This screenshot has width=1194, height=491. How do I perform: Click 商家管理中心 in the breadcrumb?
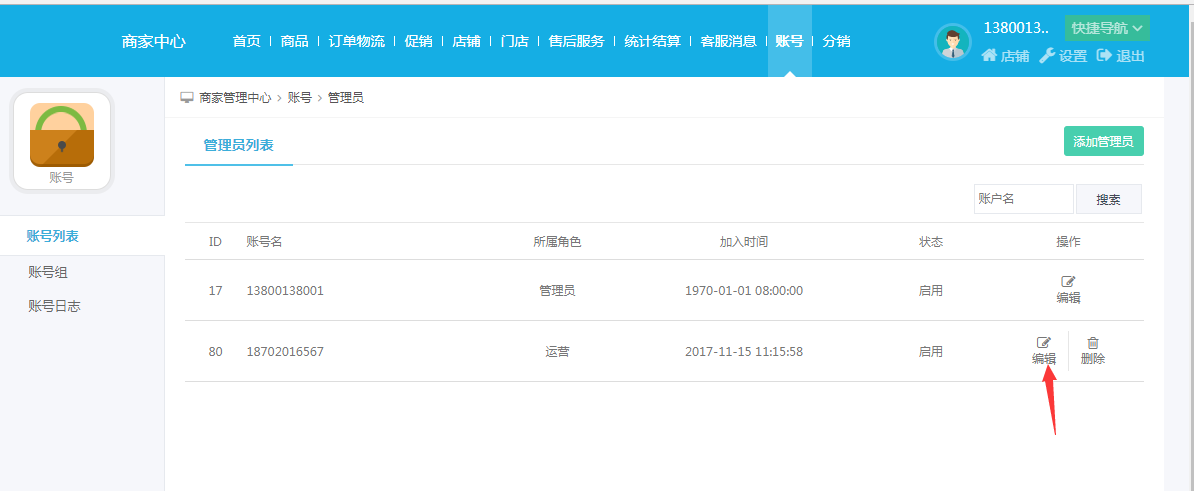[x=235, y=98]
